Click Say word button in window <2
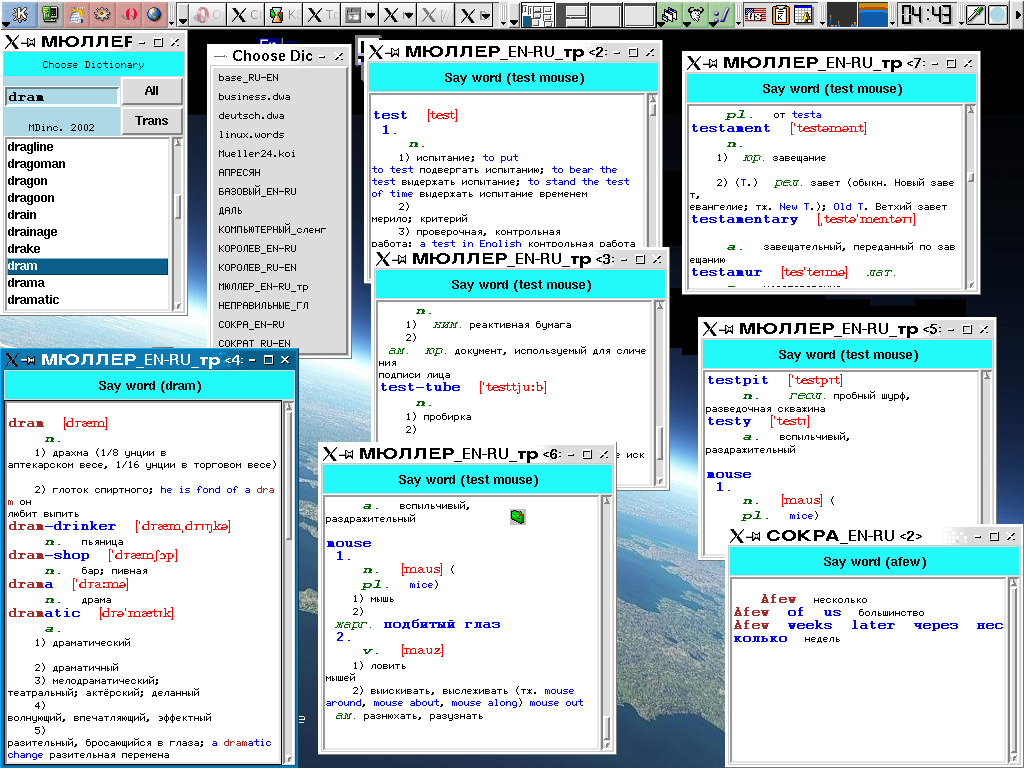The image size is (1024, 768). [514, 78]
